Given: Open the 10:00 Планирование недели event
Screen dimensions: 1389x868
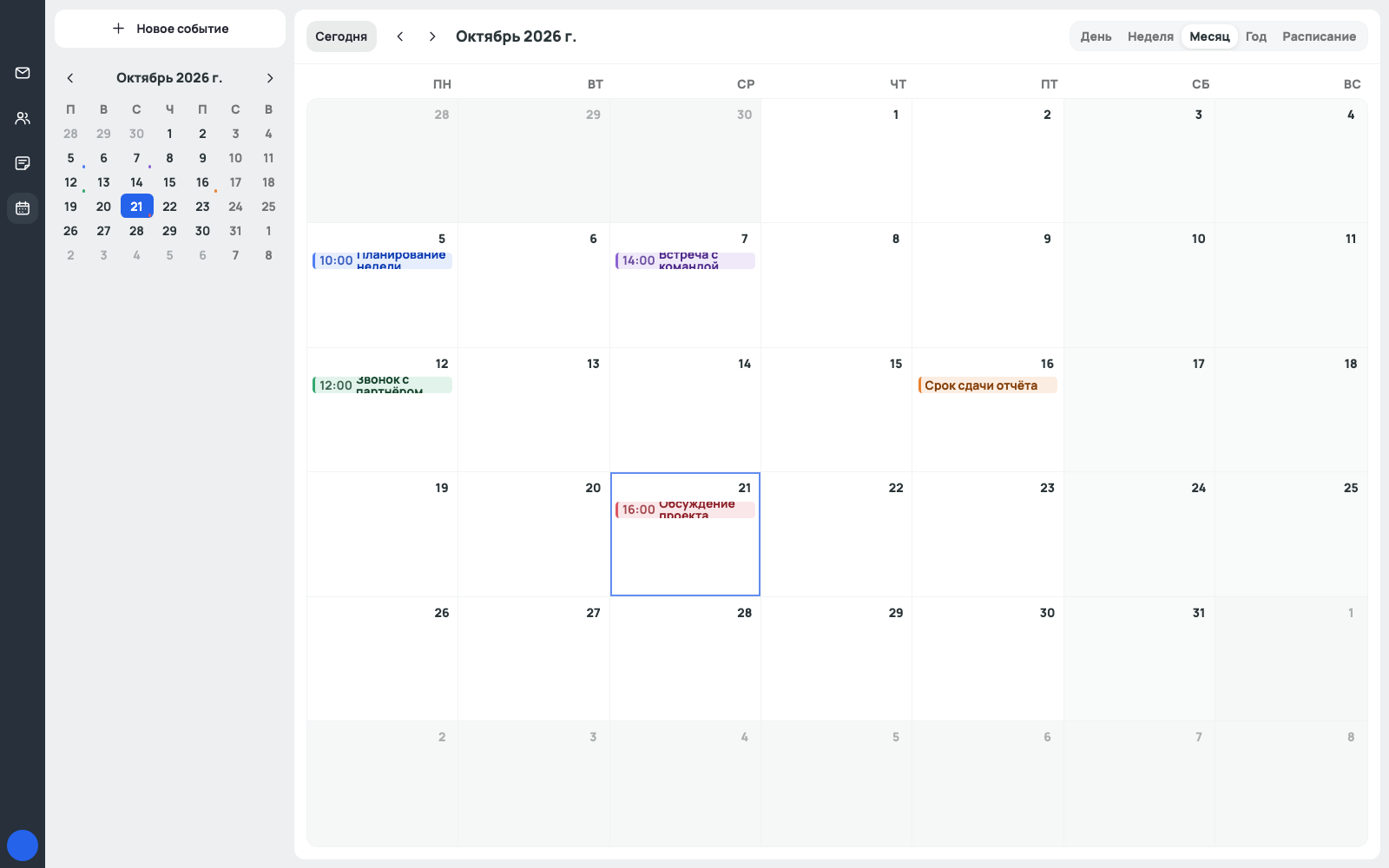Looking at the screenshot, I should (x=382, y=260).
